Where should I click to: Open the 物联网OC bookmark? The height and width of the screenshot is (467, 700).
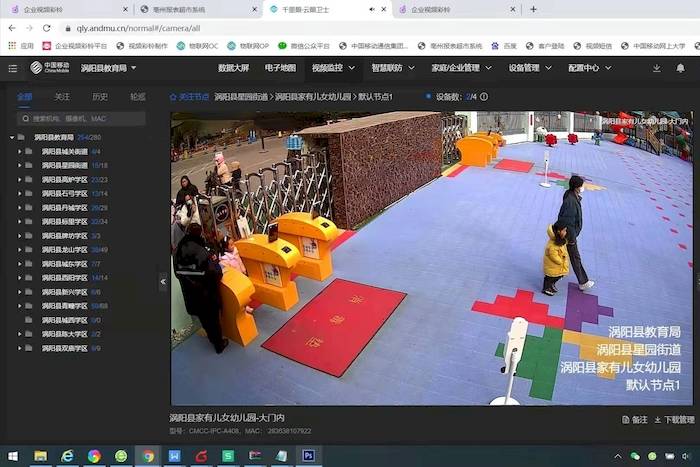pos(197,46)
